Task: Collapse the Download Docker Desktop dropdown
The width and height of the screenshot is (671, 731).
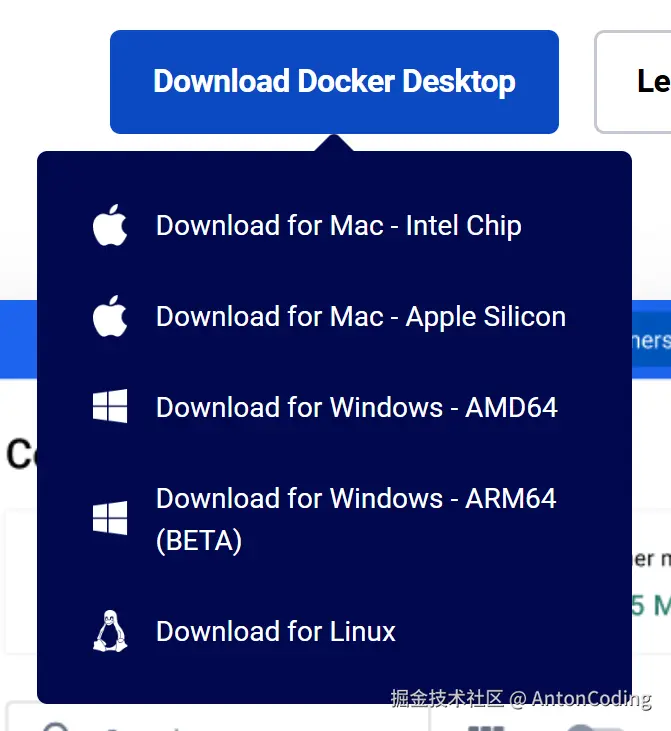Action: (334, 82)
